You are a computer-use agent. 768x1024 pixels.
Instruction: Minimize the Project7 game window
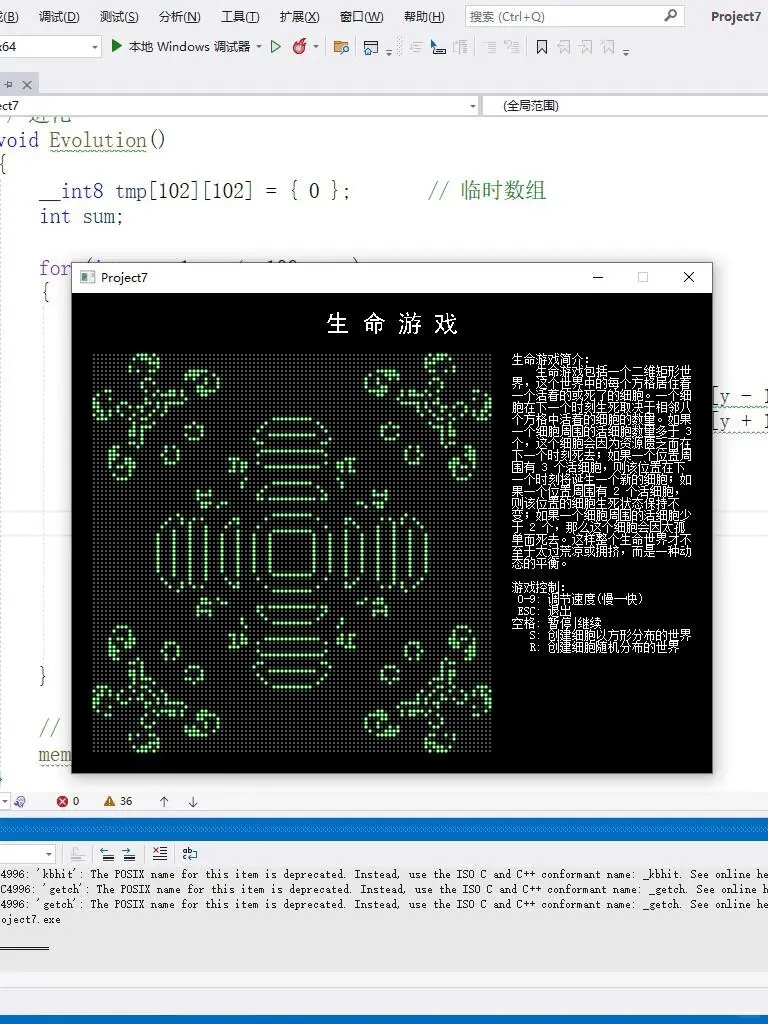click(x=598, y=278)
